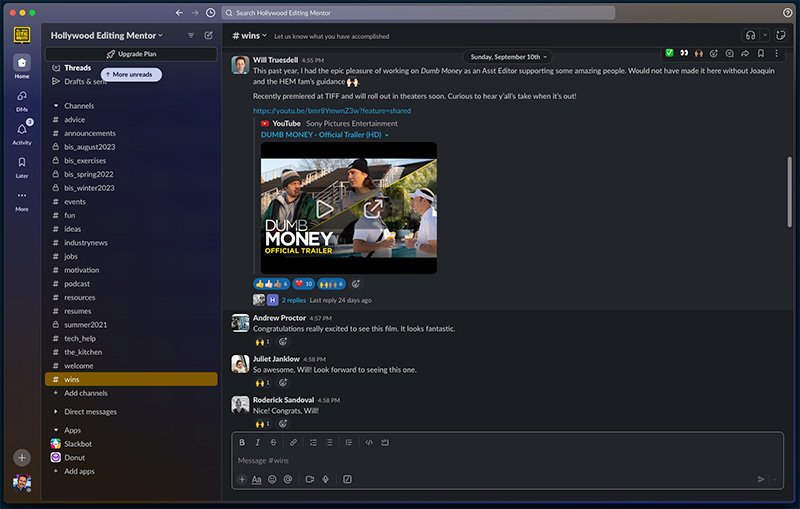Jump to More unreads

[x=131, y=74]
